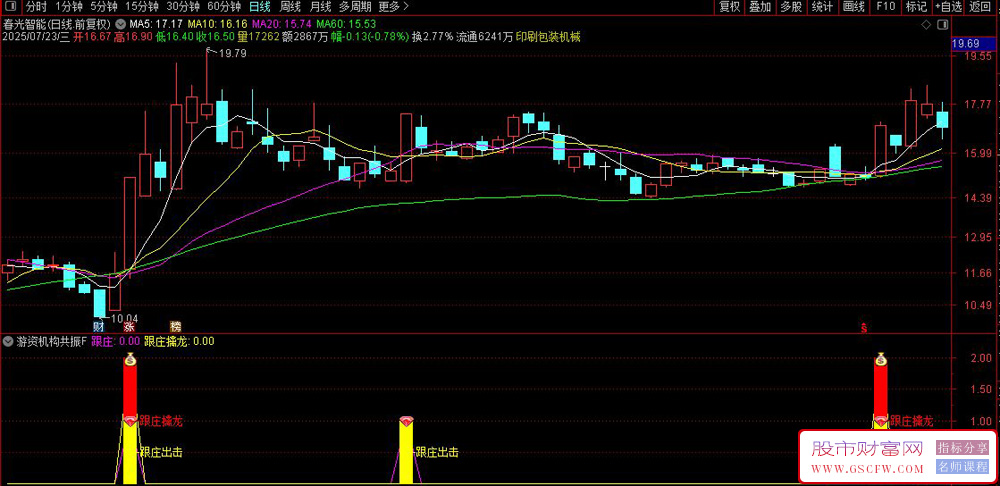
Task: Click the red gem icon beside left 跟庄擒龙
Action: [x=130, y=421]
